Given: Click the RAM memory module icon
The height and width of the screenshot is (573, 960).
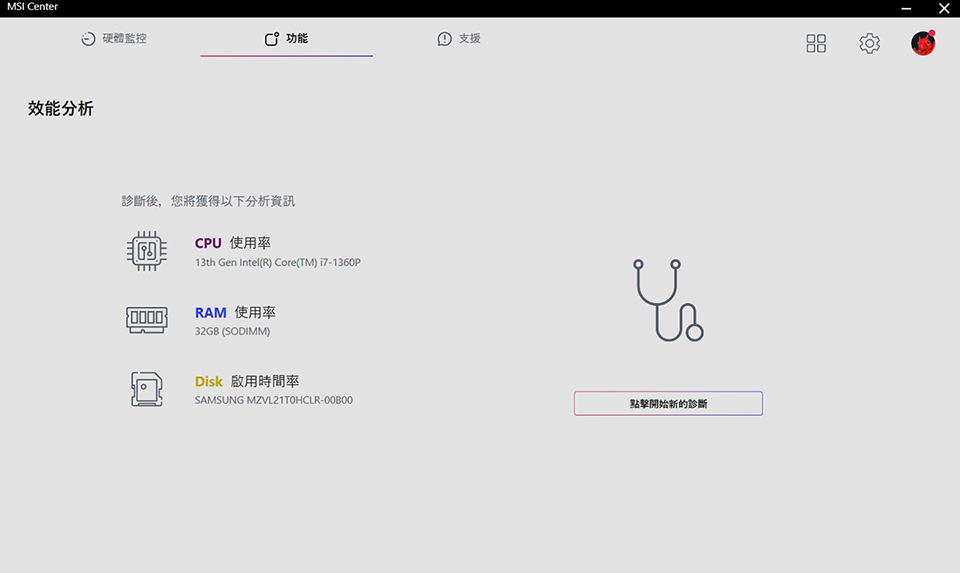Looking at the screenshot, I should pyautogui.click(x=147, y=320).
